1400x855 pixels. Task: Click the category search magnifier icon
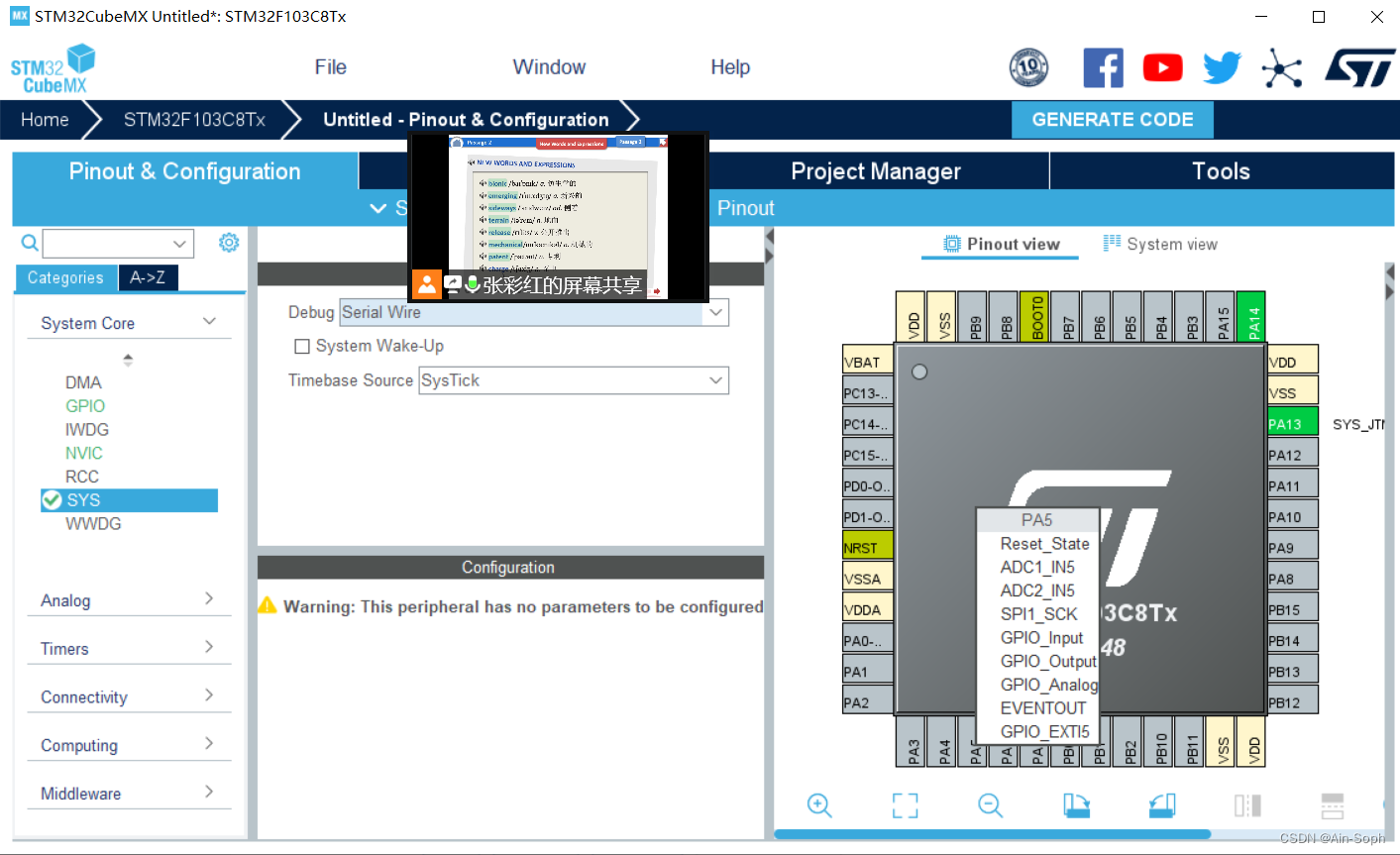[x=30, y=243]
